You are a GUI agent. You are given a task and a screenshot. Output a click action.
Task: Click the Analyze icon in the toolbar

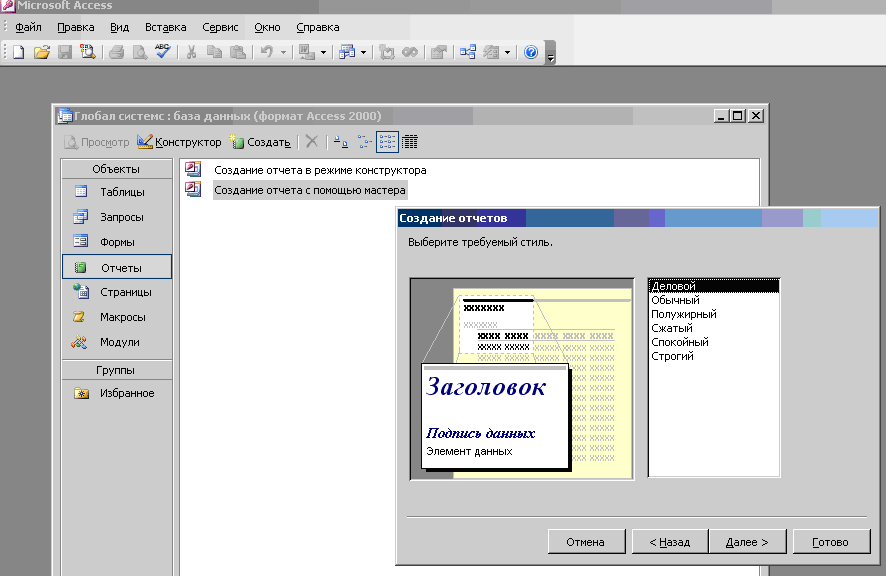coord(347,53)
